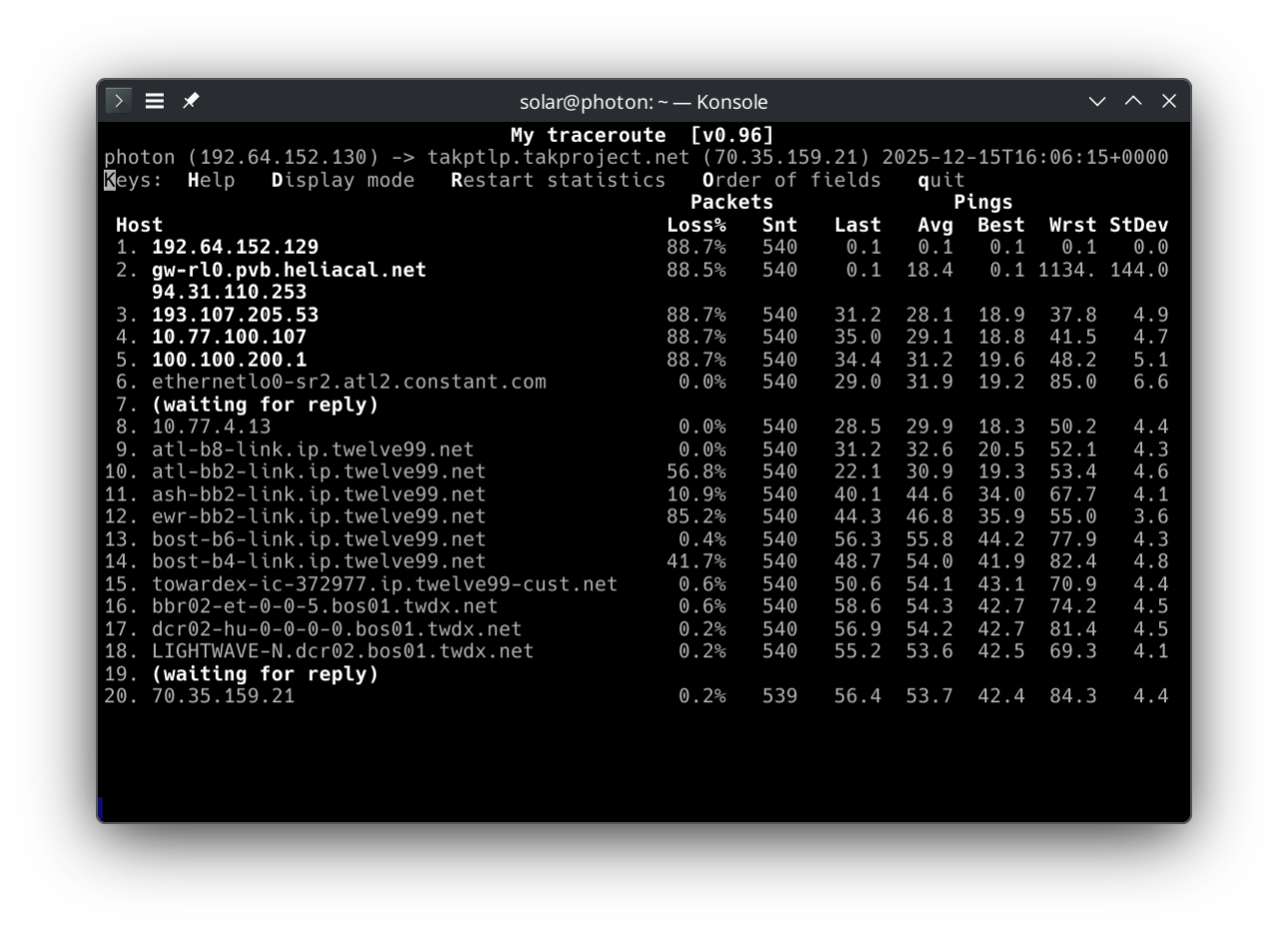
Task: Maximize the Konsole window
Action: (1133, 101)
